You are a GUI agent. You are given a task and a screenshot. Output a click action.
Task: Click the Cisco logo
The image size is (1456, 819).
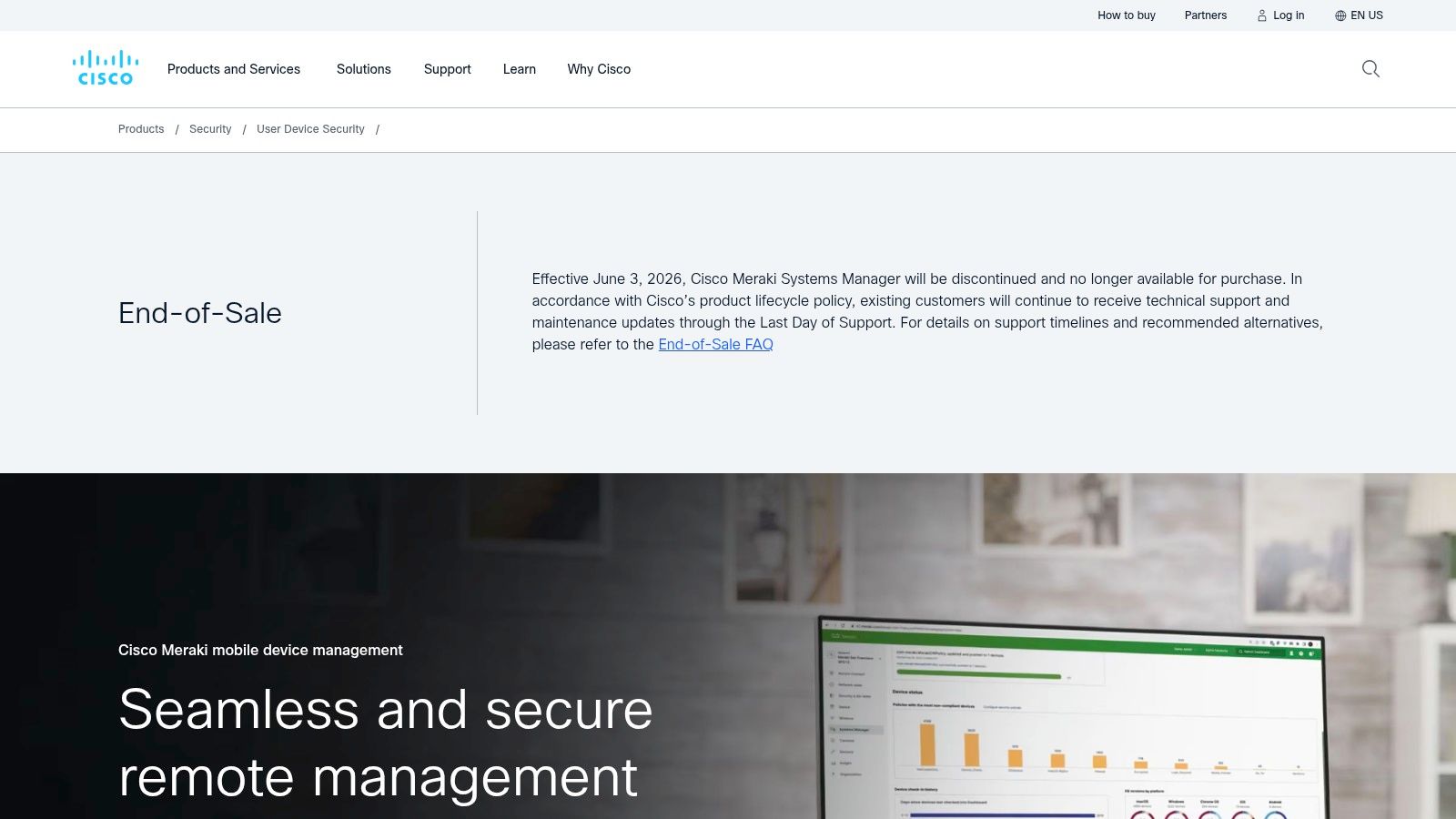tap(106, 69)
